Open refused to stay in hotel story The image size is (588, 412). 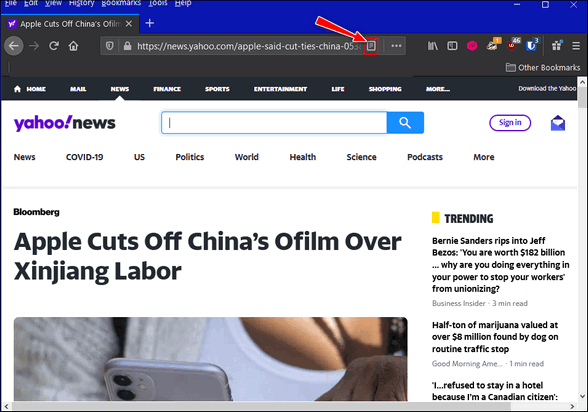tap(495, 391)
